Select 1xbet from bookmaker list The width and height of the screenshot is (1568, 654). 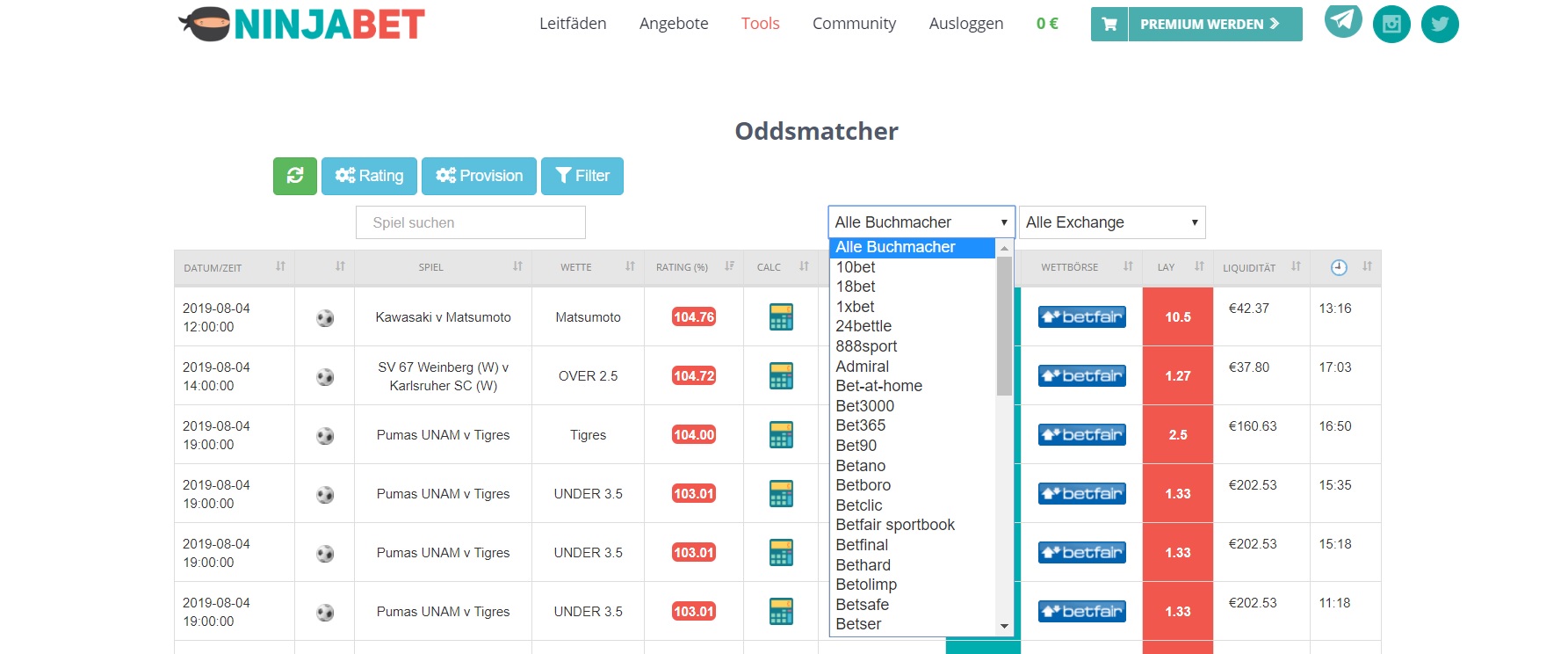click(912, 307)
